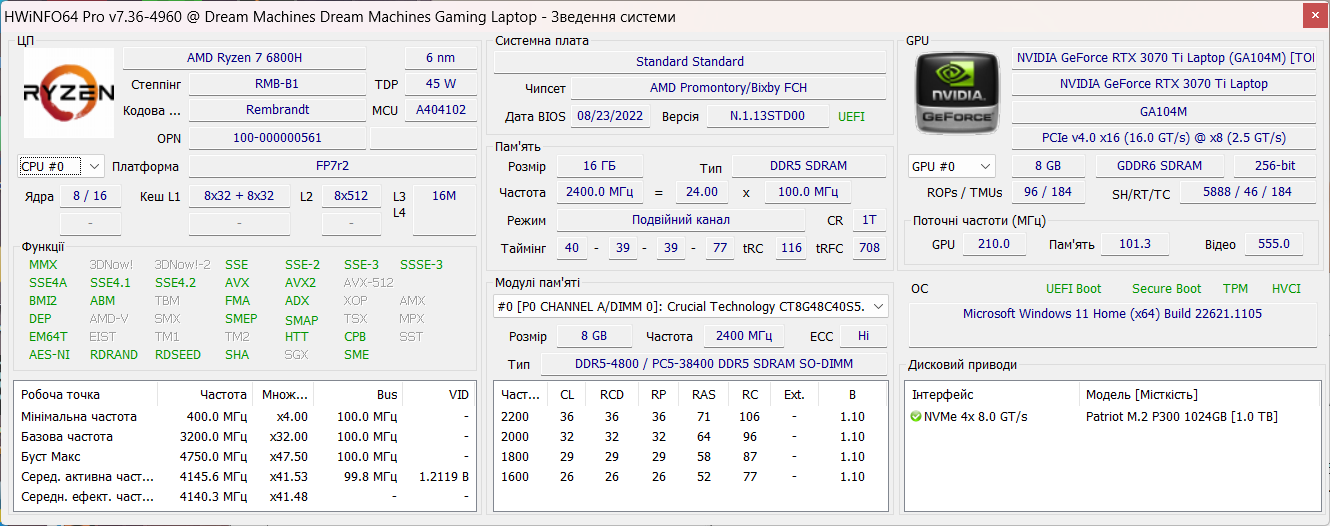Click the 2400.0 МГц memory frequency field
Viewport: 1330px width, 526px height.
pyautogui.click(x=599, y=192)
